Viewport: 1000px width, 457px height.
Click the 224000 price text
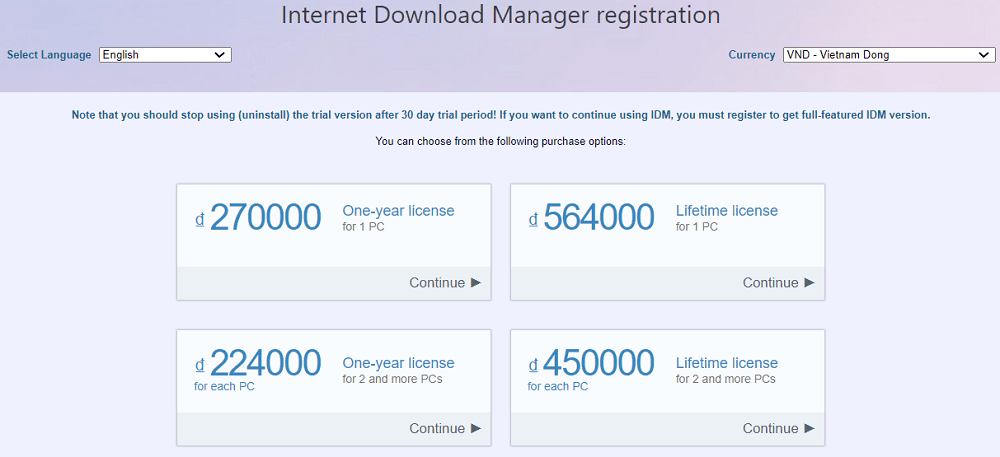point(265,363)
